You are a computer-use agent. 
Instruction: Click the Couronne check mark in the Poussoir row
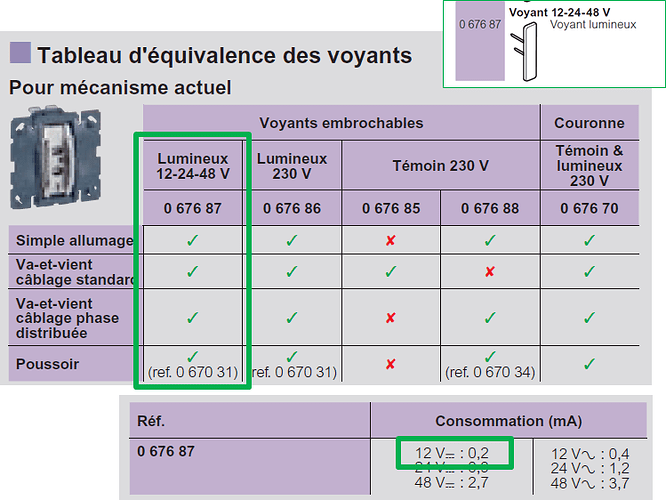(x=590, y=364)
